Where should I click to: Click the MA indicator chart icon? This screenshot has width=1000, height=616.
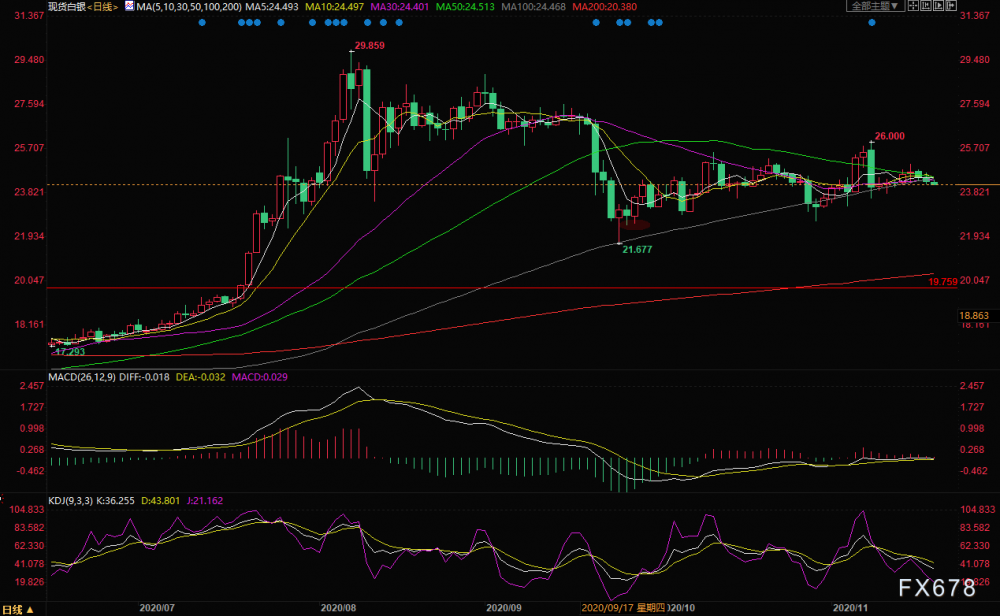coord(129,6)
